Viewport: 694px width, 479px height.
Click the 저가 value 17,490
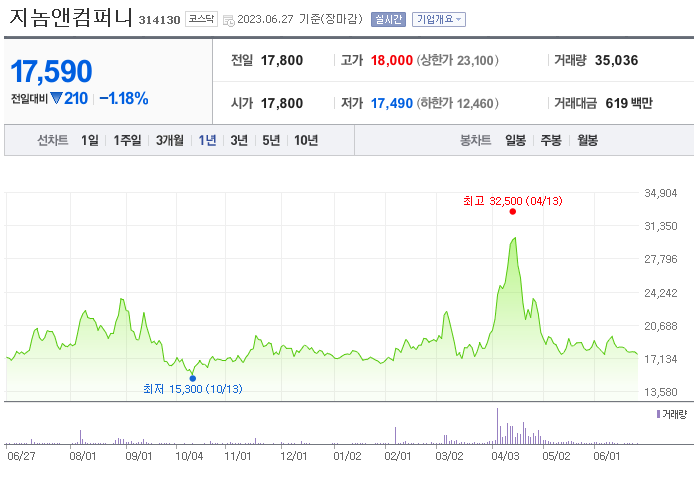tap(392, 103)
